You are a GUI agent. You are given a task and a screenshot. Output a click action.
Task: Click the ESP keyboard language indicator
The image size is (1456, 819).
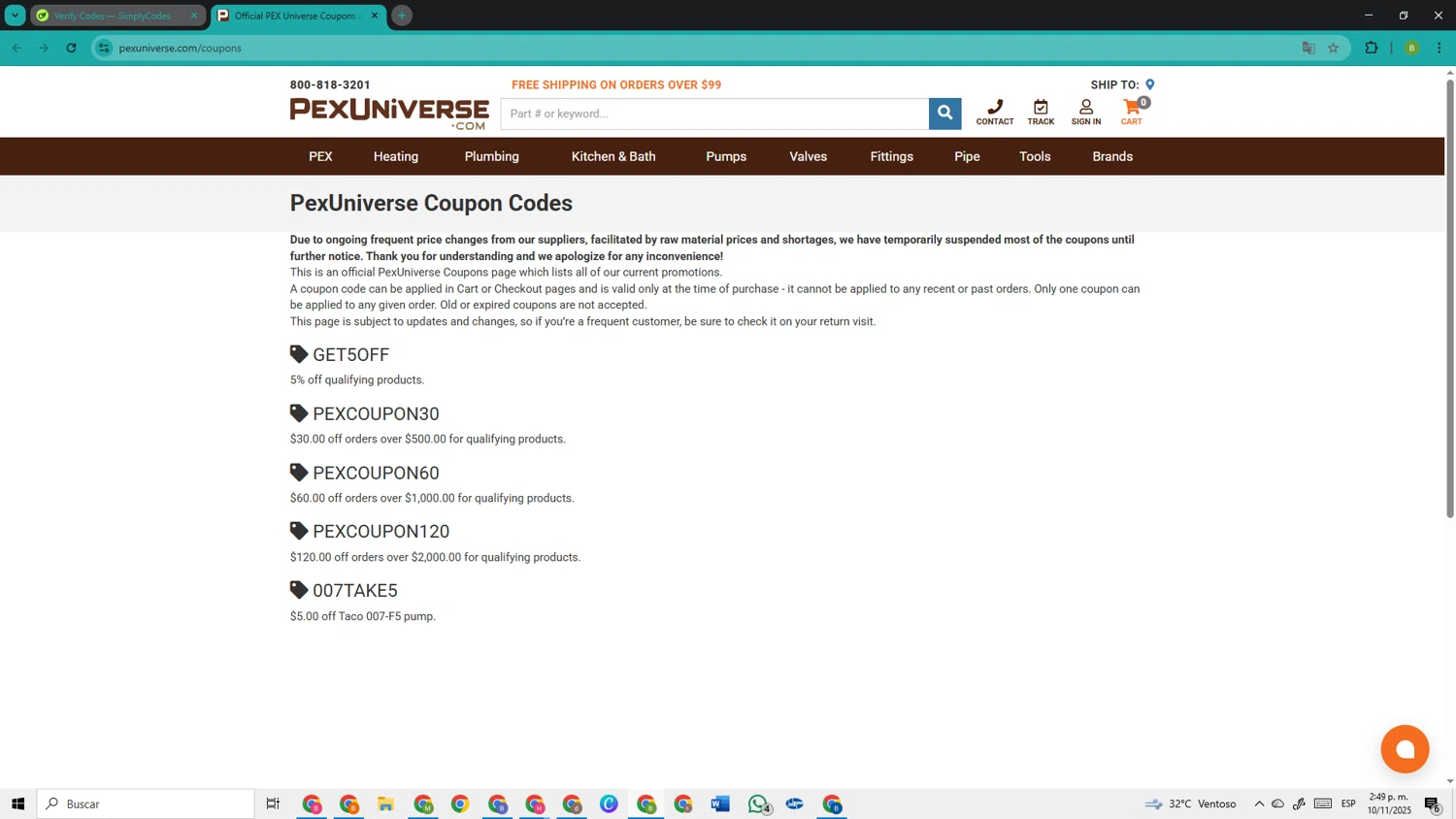click(1348, 803)
